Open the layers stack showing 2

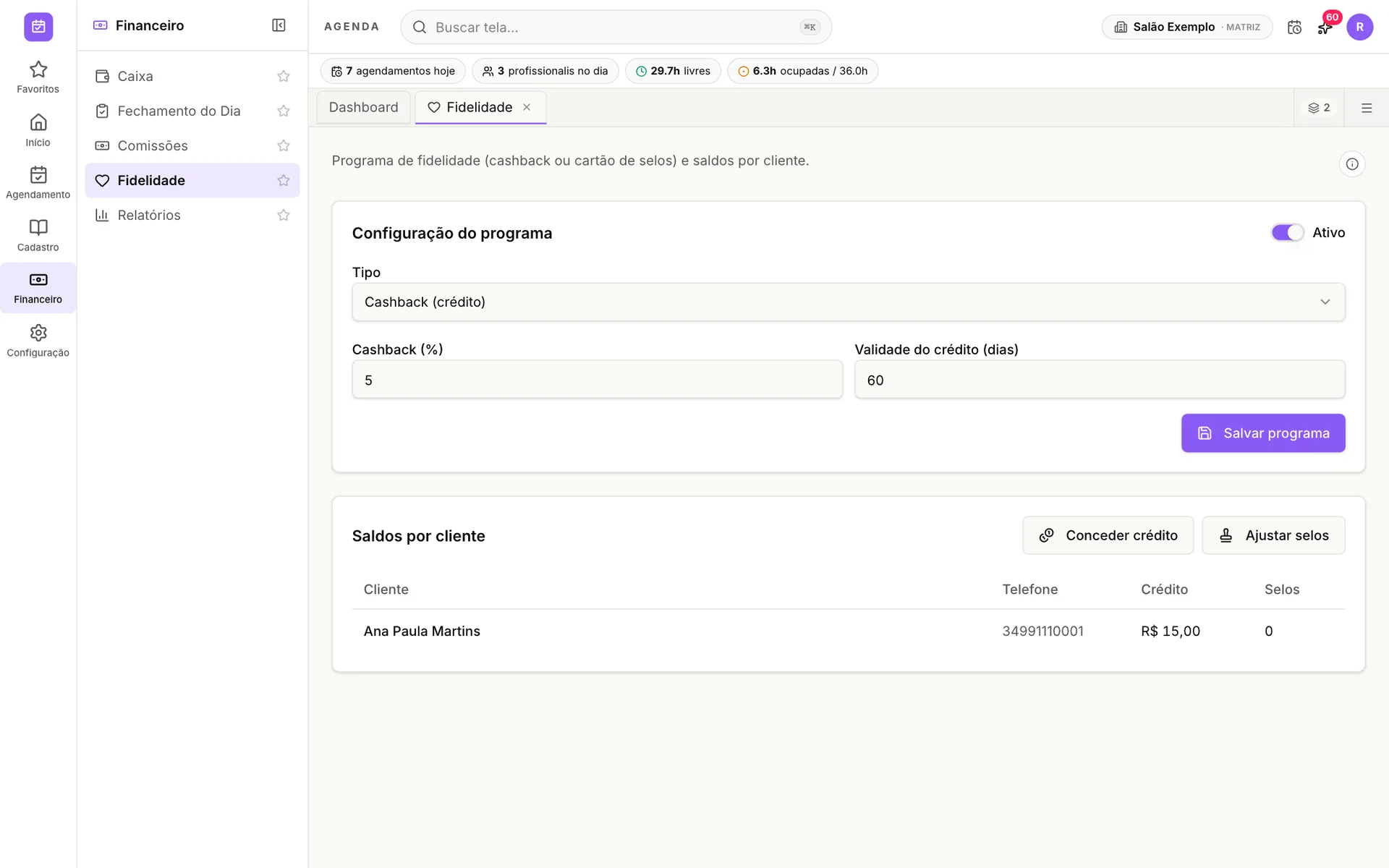click(1319, 108)
